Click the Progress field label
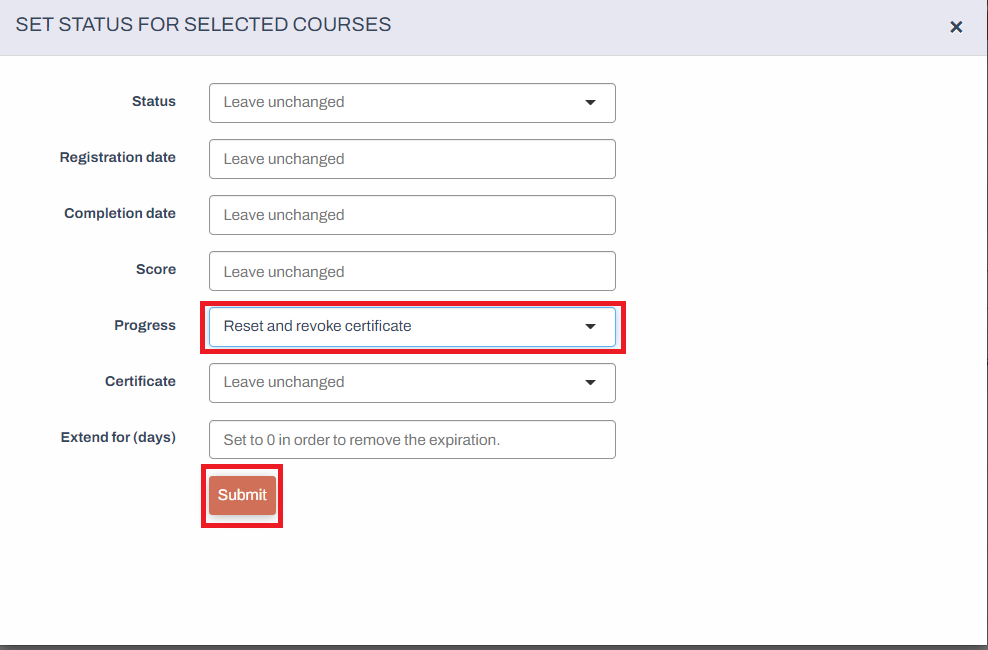Screen dimensions: 988x650 (x=146, y=325)
